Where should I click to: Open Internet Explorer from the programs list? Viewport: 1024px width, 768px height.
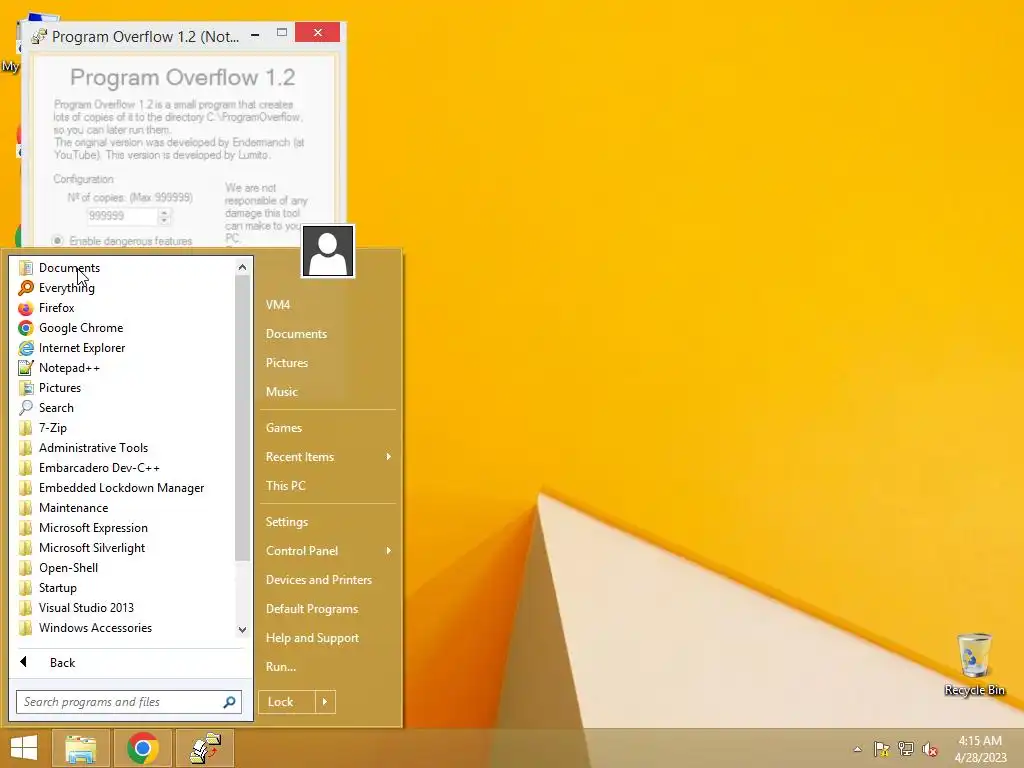pos(82,348)
